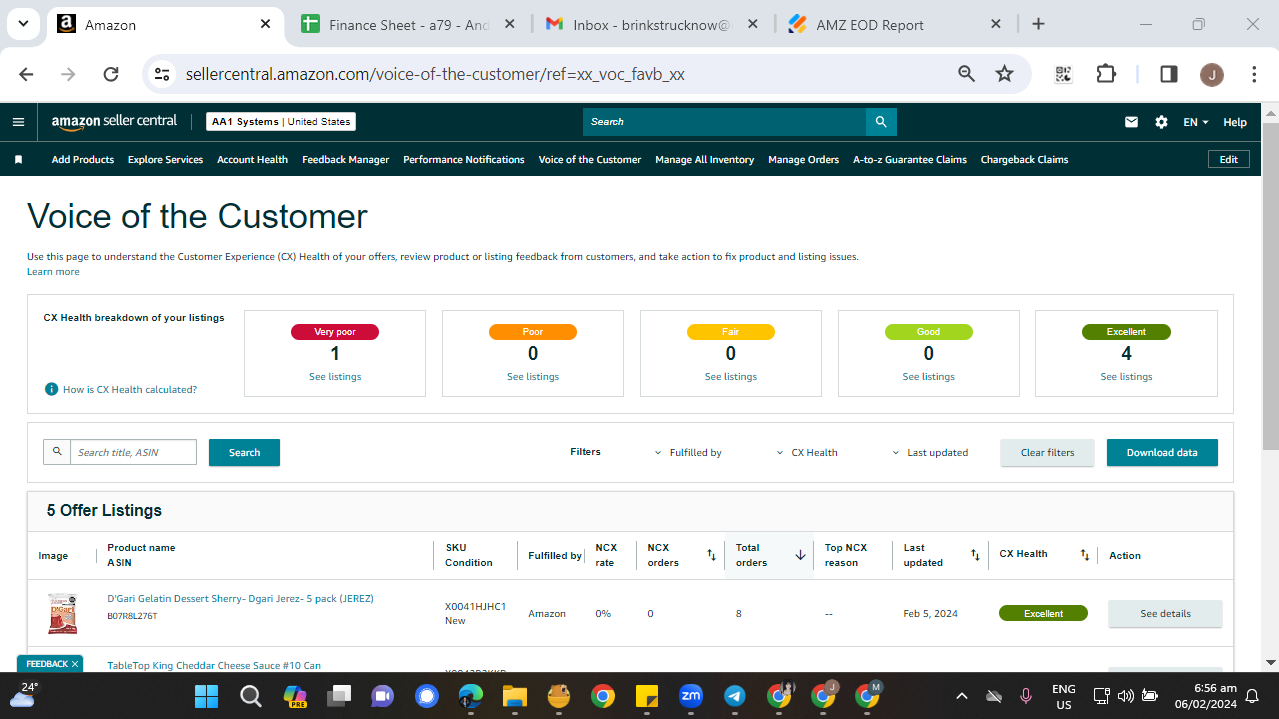Show hidden icons in system tray chevron
The width and height of the screenshot is (1279, 719).
[962, 696]
